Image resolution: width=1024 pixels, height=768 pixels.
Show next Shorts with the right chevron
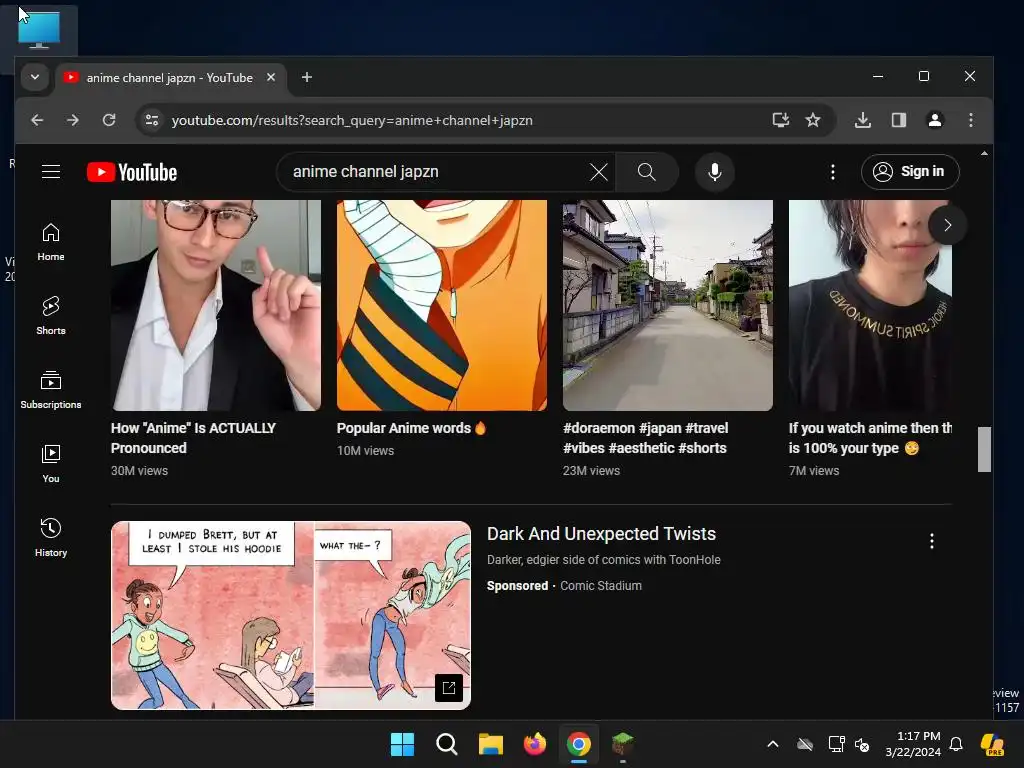pos(948,225)
